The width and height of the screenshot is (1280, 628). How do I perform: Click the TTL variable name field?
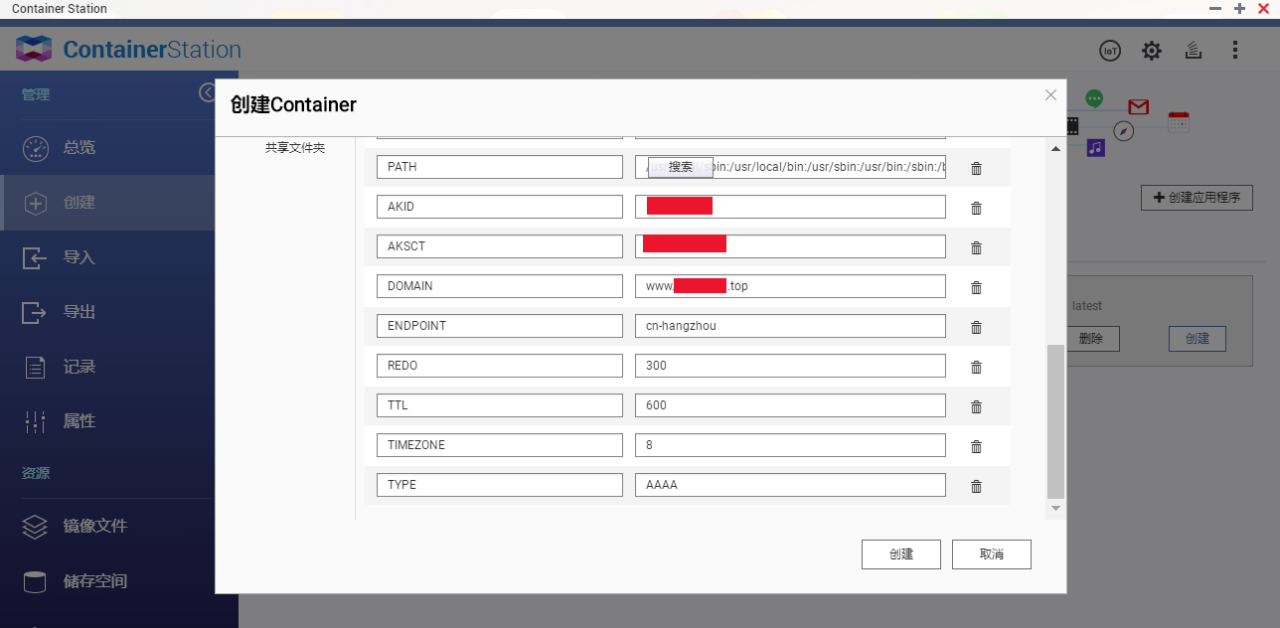tap(500, 405)
